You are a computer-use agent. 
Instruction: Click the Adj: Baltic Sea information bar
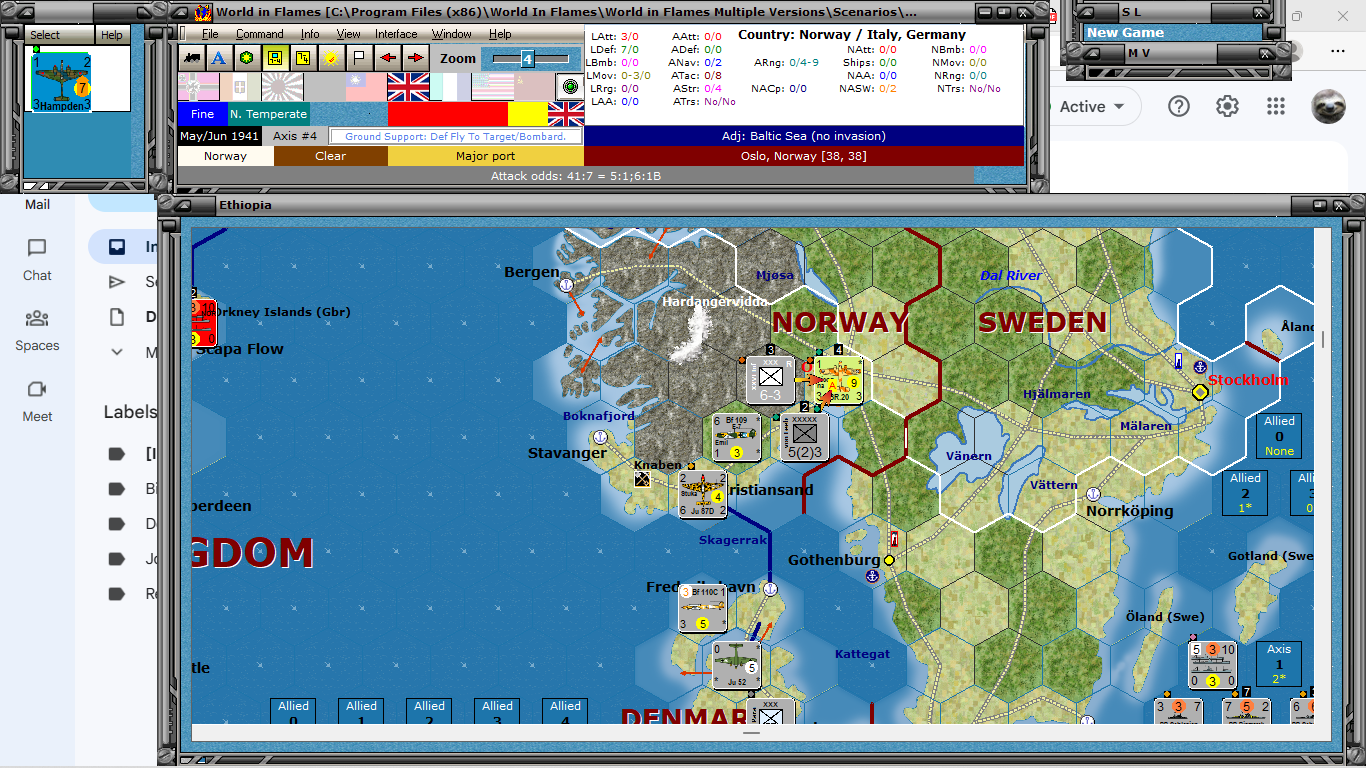point(804,136)
